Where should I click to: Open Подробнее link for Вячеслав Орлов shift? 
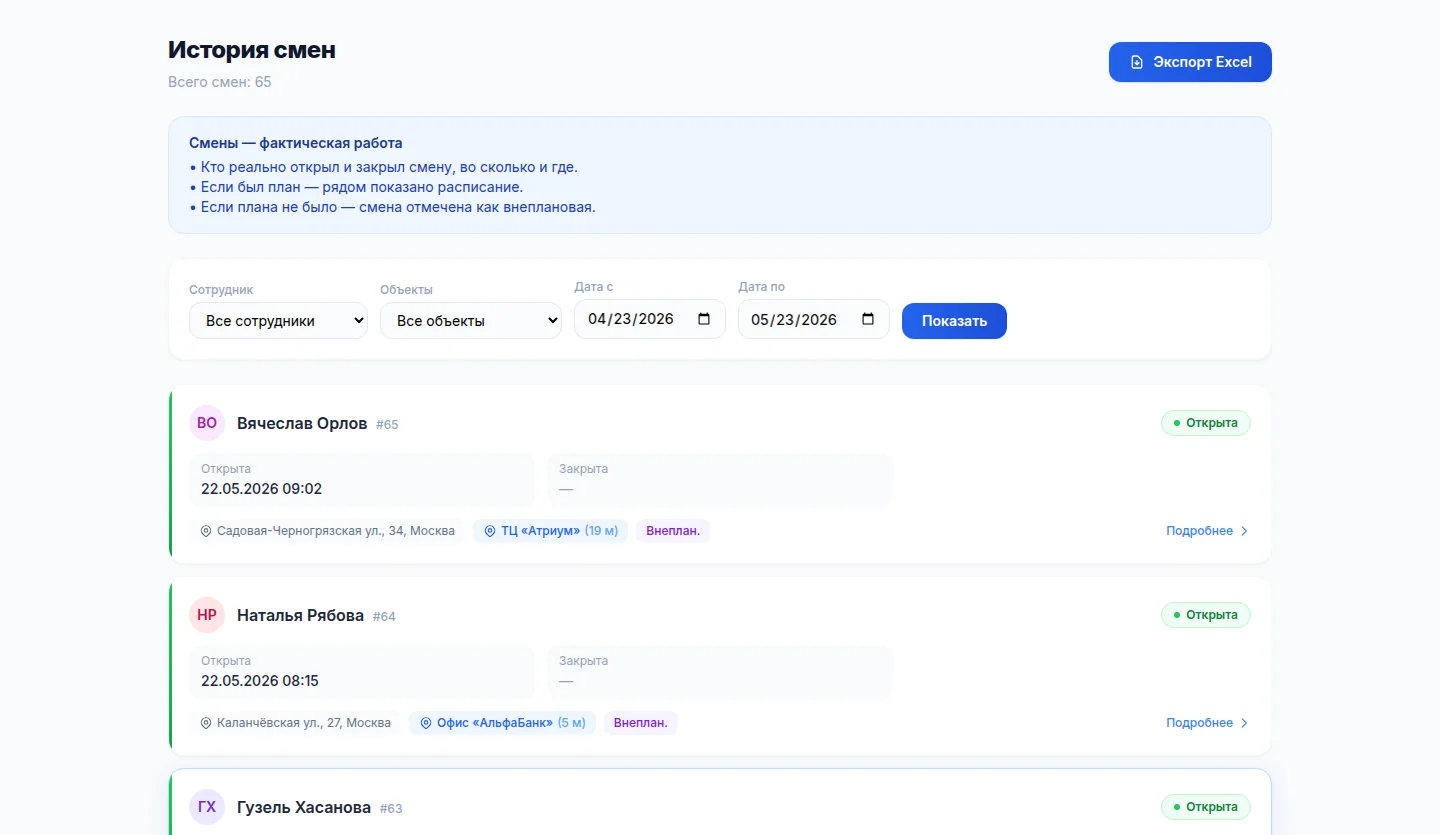pyautogui.click(x=1207, y=531)
